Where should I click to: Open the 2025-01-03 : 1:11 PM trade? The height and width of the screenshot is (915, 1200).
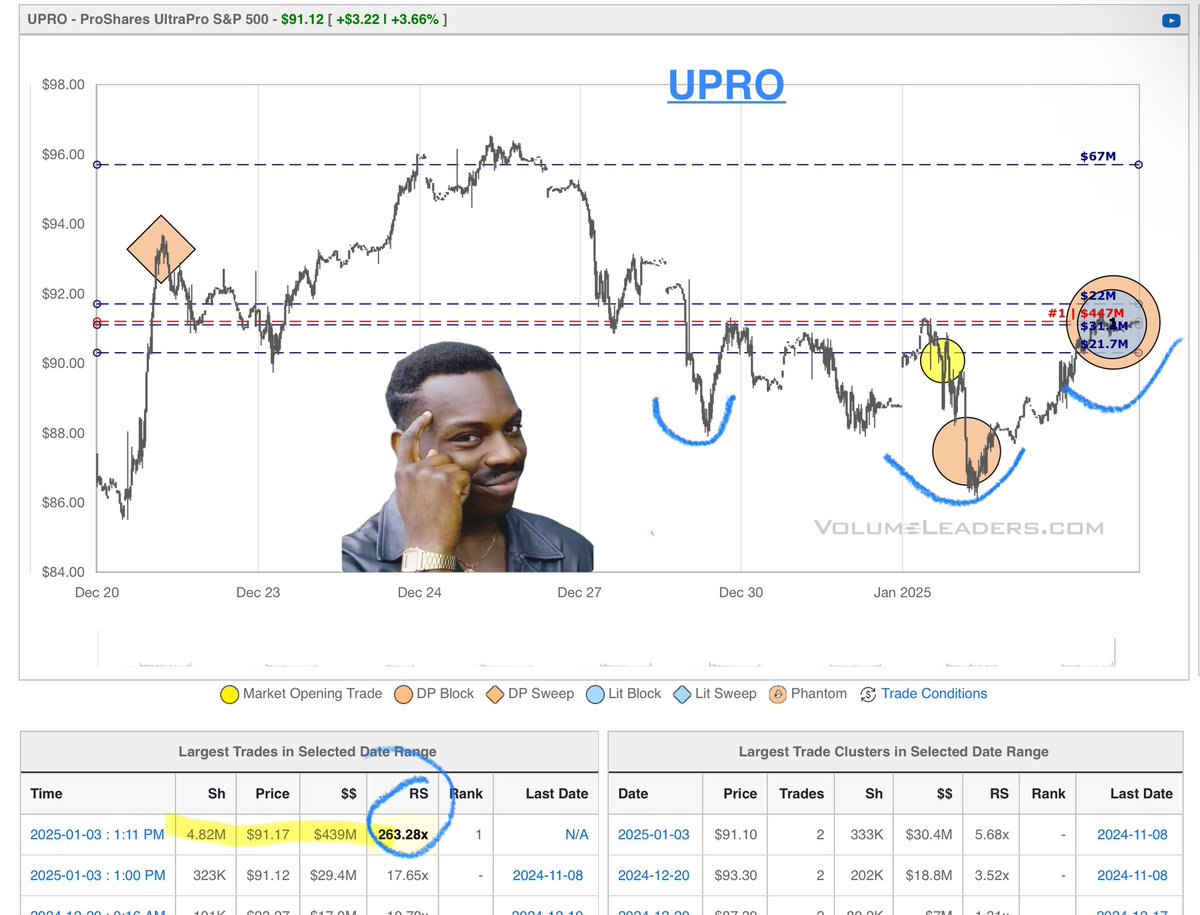(98, 834)
